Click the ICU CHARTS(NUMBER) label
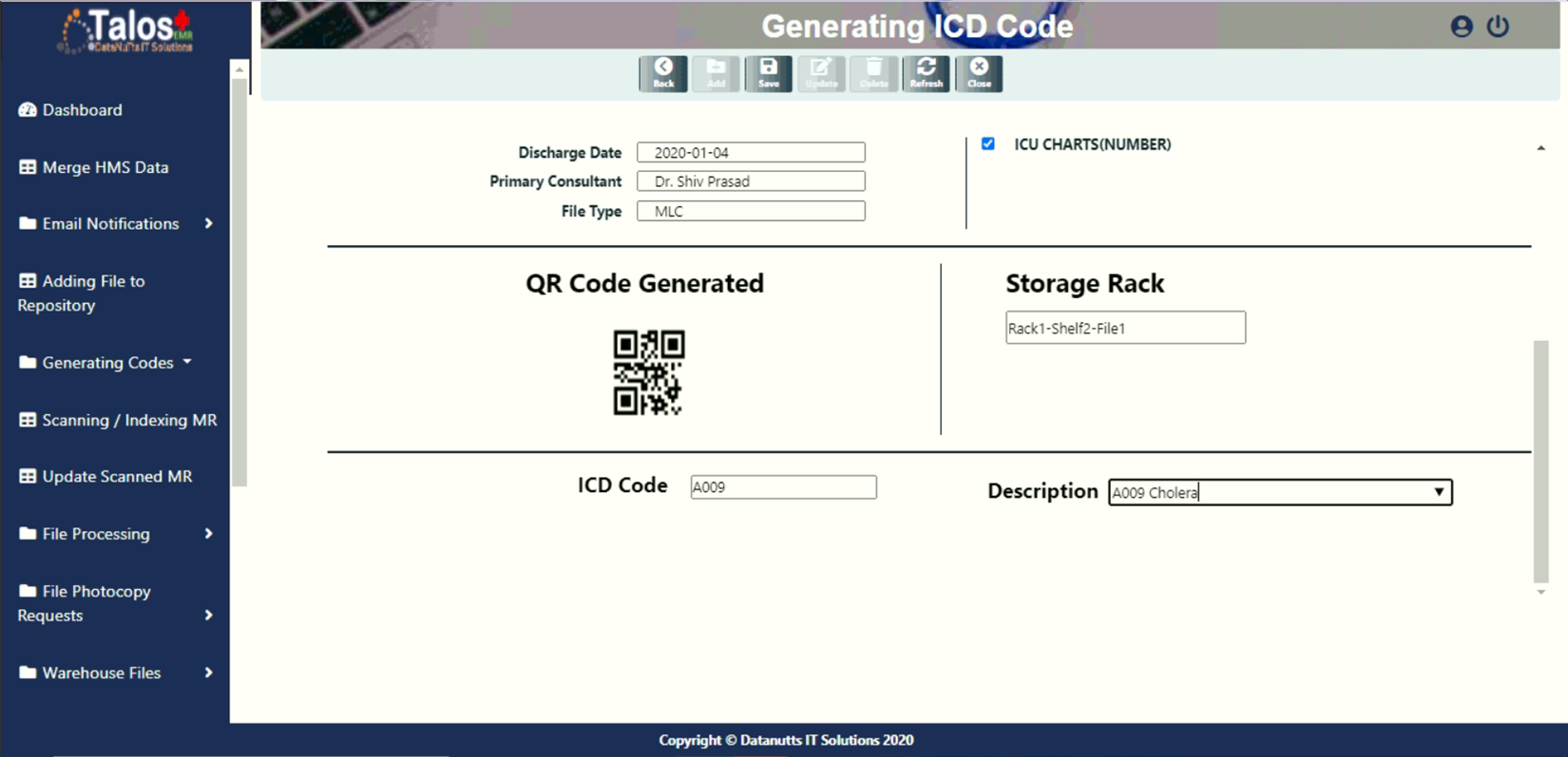The width and height of the screenshot is (1568, 757). point(1093,144)
